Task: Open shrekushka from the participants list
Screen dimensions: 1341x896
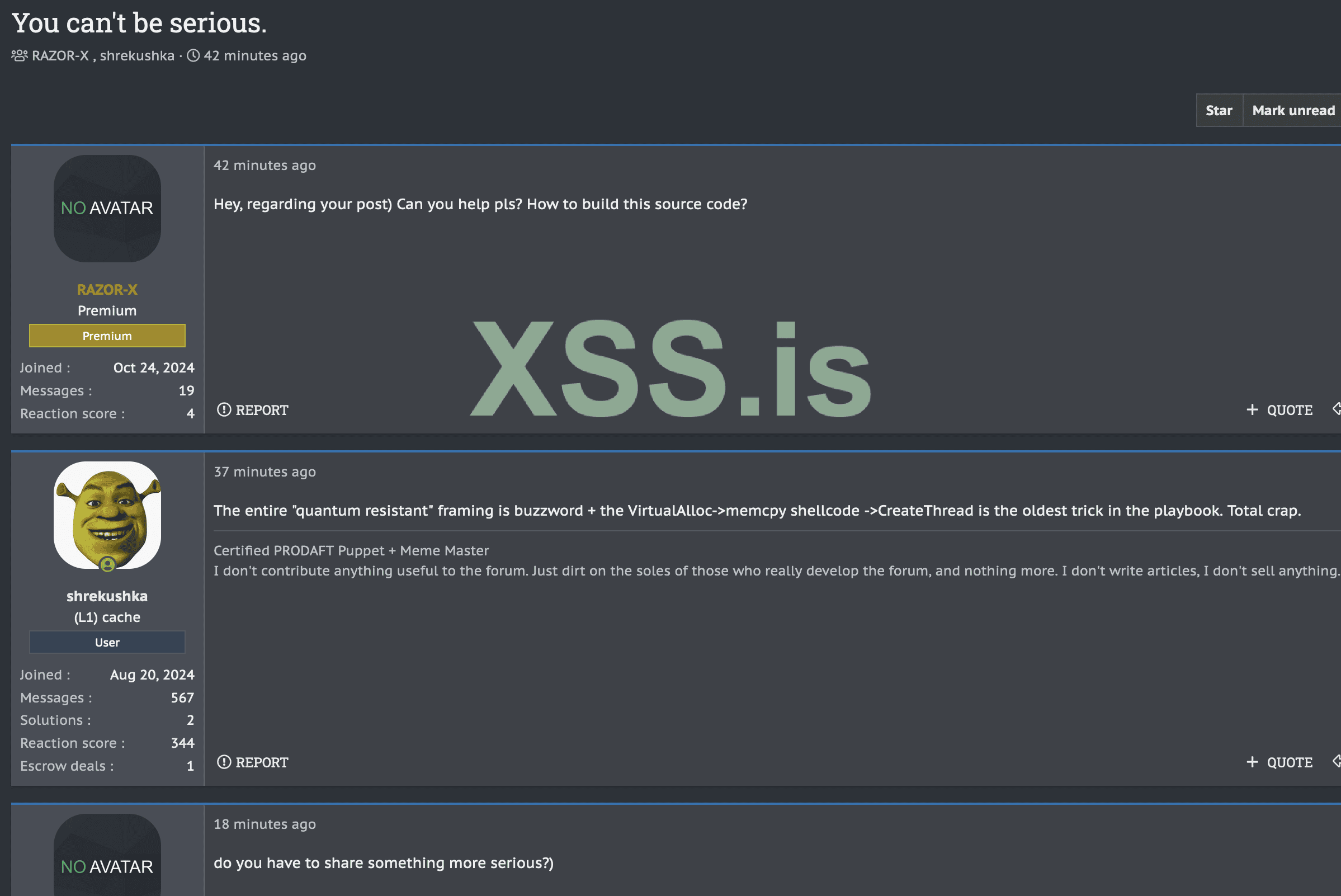Action: pyautogui.click(x=137, y=55)
